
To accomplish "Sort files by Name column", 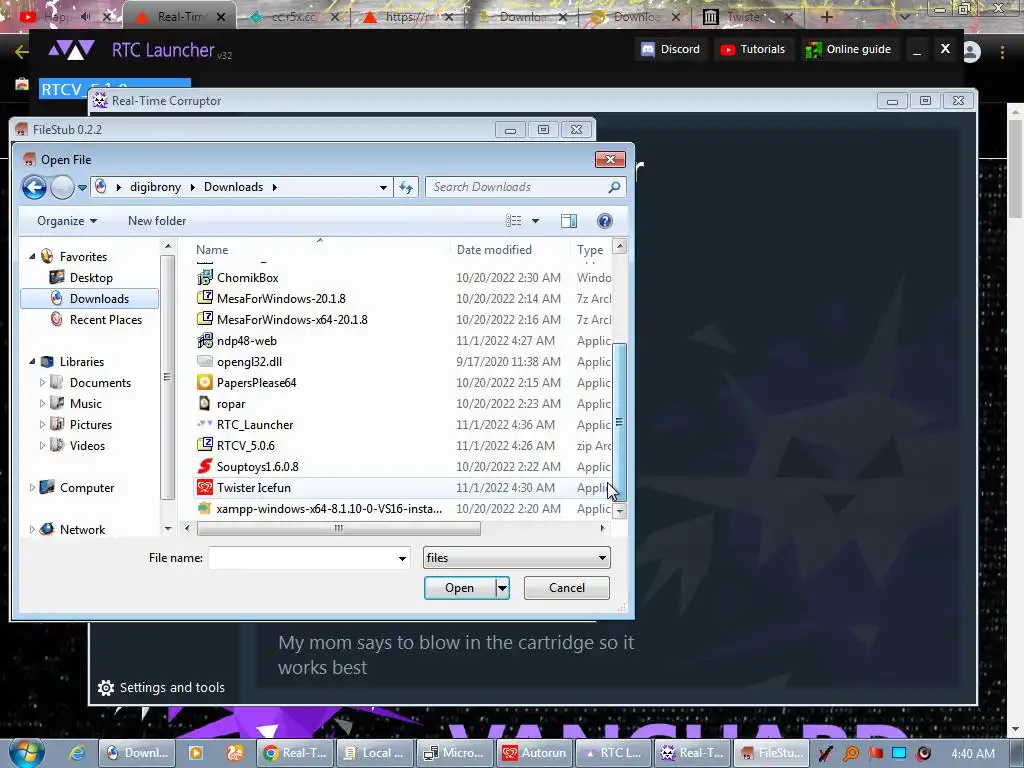I will pos(212,249).
